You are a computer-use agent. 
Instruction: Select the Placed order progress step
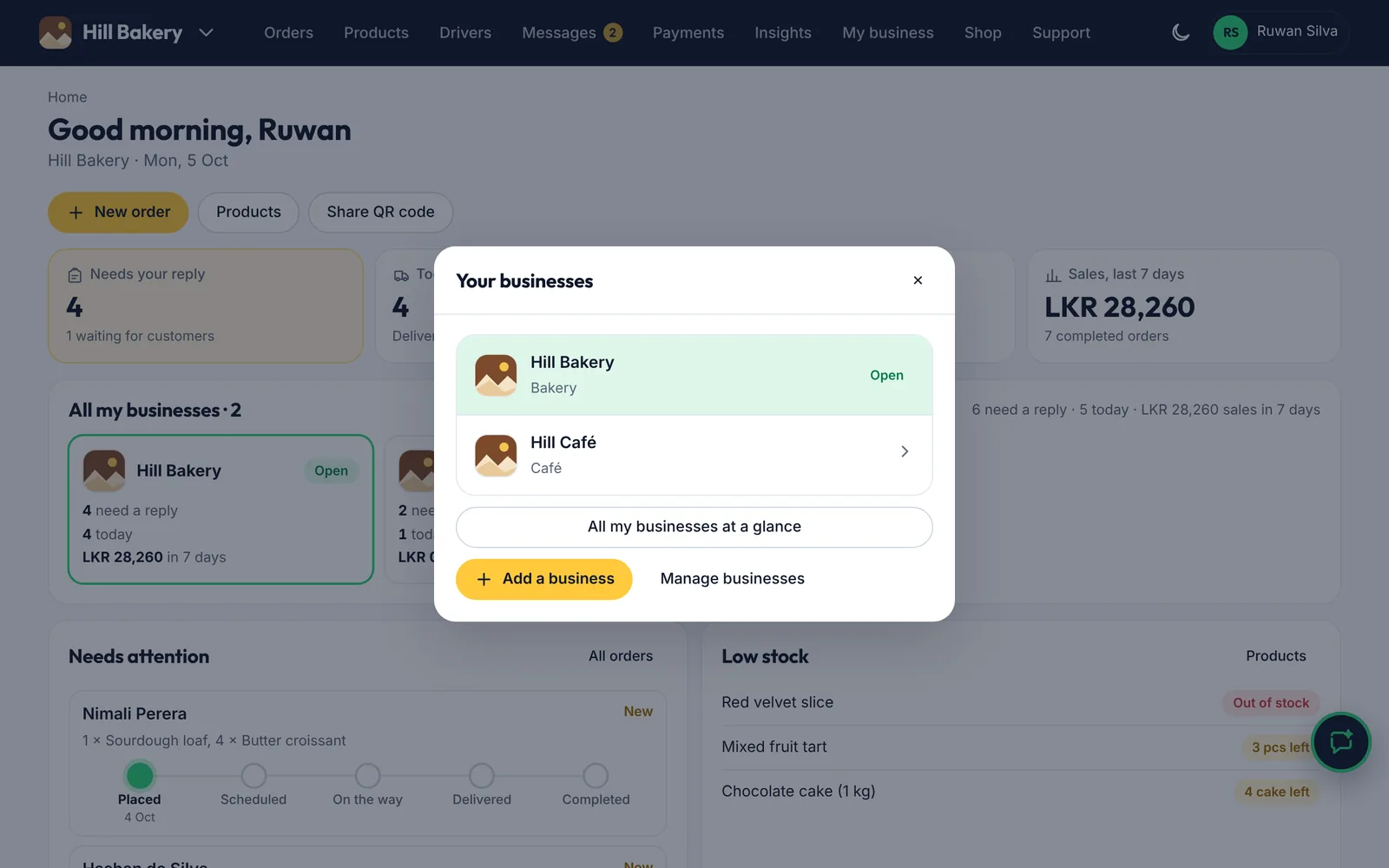point(140,775)
